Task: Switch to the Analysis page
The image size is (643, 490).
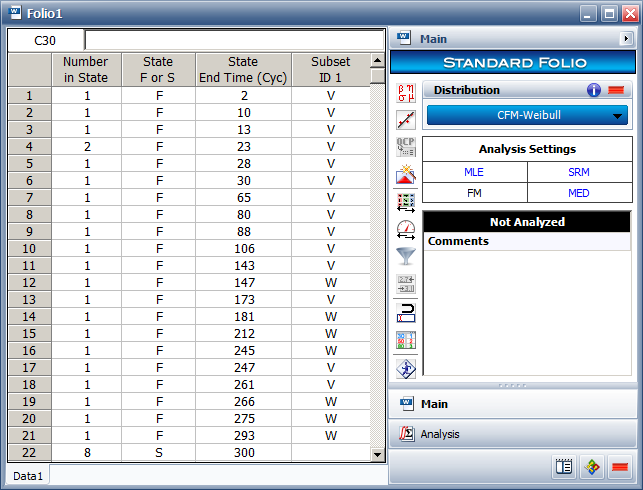Action: pyautogui.click(x=440, y=434)
